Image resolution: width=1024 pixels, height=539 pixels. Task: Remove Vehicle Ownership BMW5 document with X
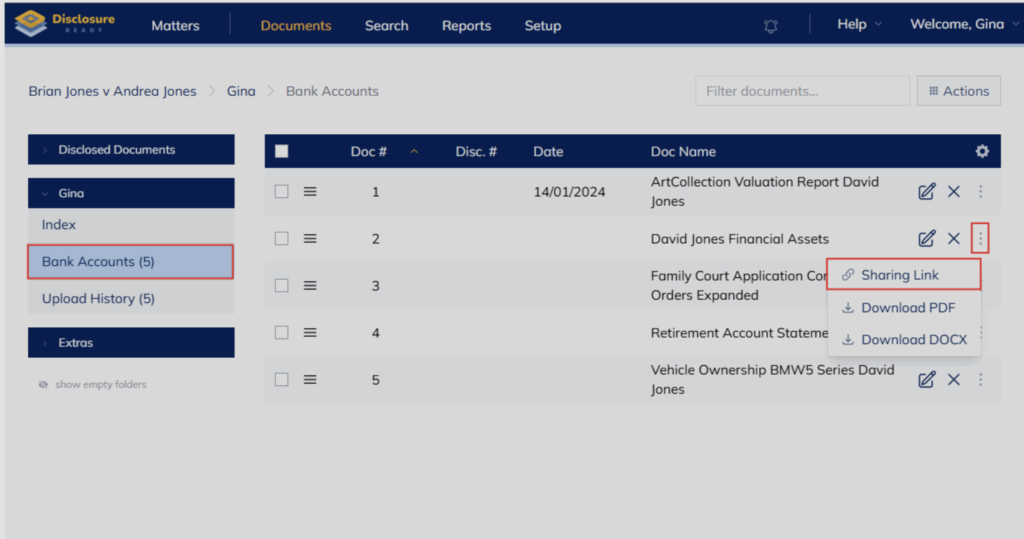953,379
